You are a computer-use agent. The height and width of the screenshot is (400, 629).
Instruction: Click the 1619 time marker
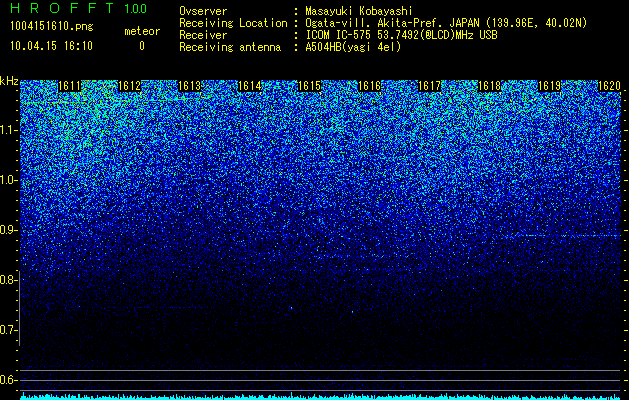pos(549,86)
